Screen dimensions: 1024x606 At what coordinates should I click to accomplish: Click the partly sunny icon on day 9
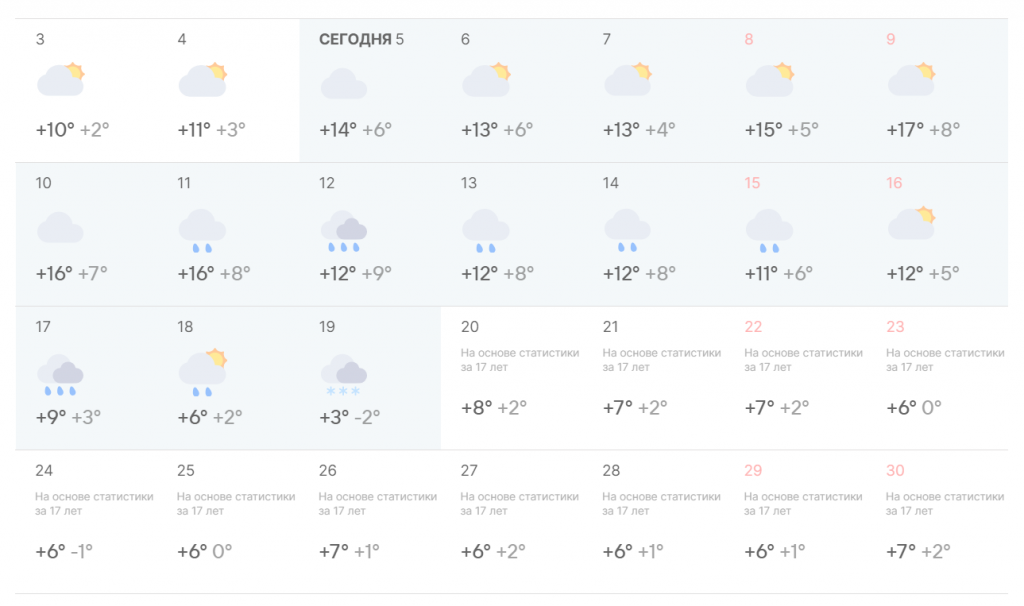click(x=911, y=80)
